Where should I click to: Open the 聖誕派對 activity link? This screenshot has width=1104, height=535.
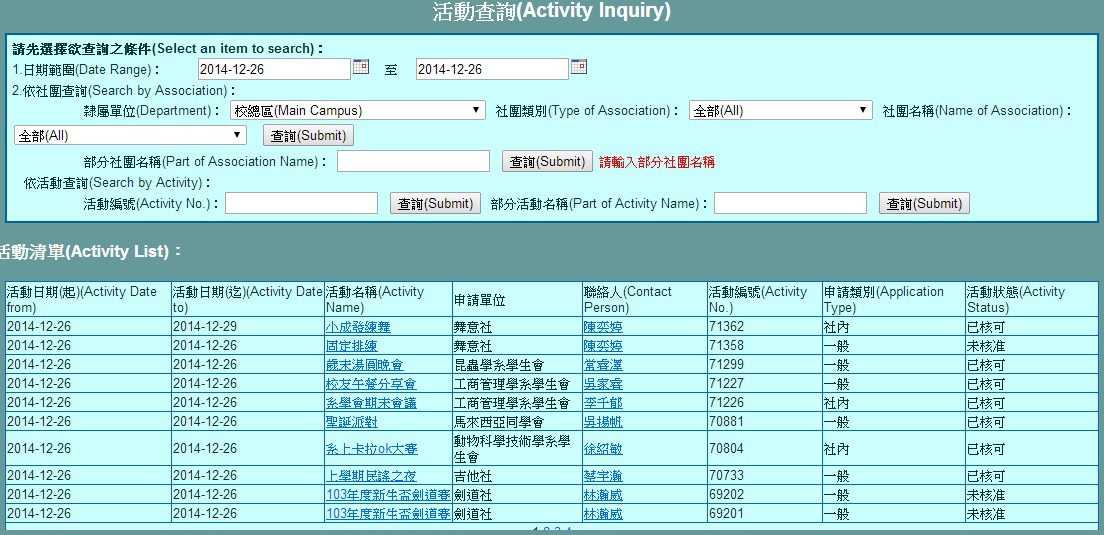click(x=351, y=422)
